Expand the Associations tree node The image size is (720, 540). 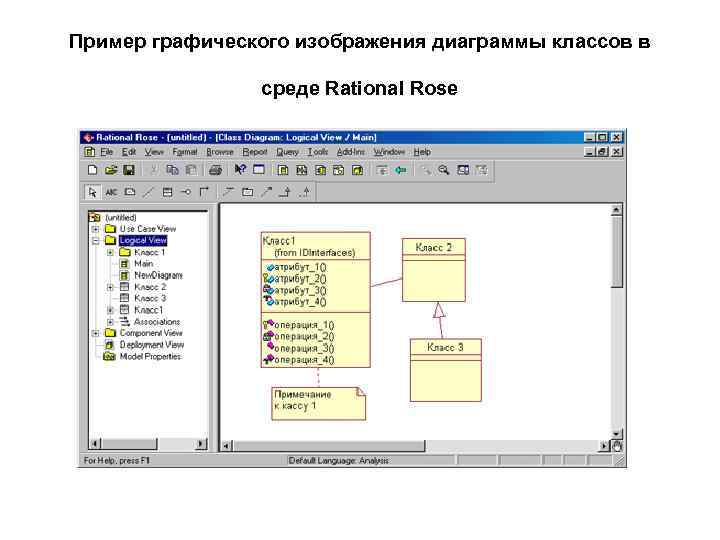110,322
